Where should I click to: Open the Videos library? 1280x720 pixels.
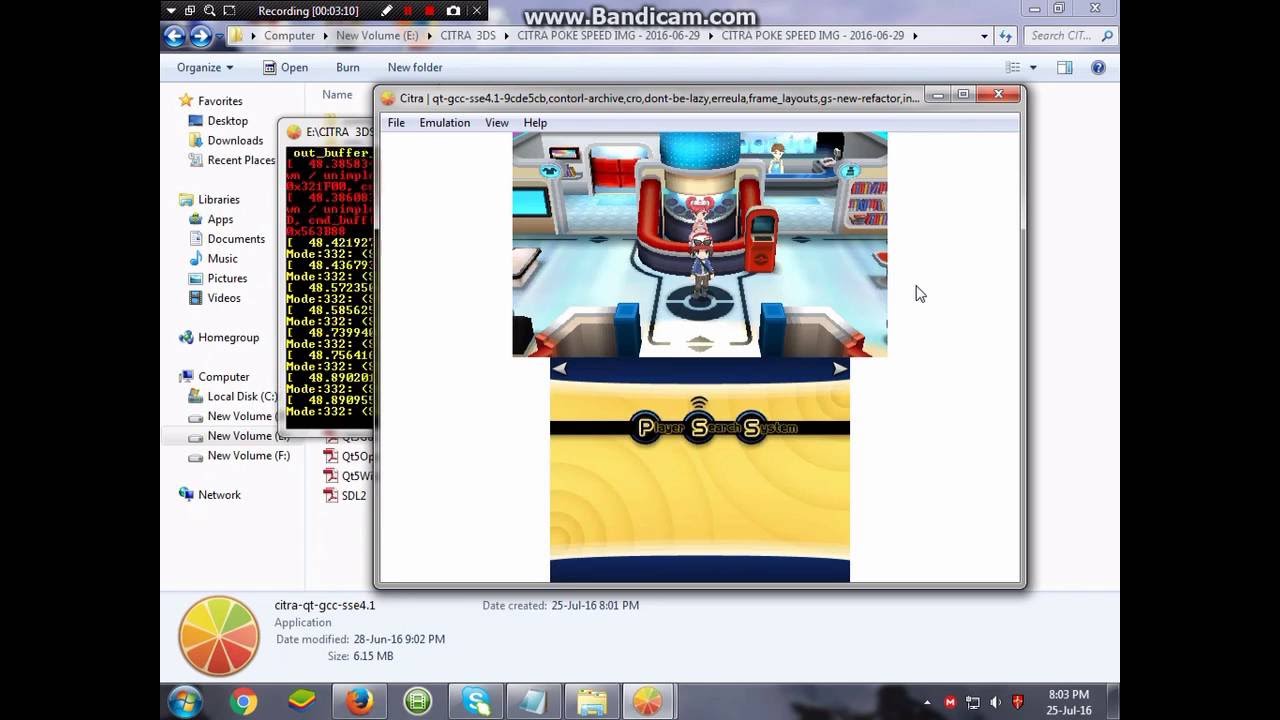click(x=224, y=298)
